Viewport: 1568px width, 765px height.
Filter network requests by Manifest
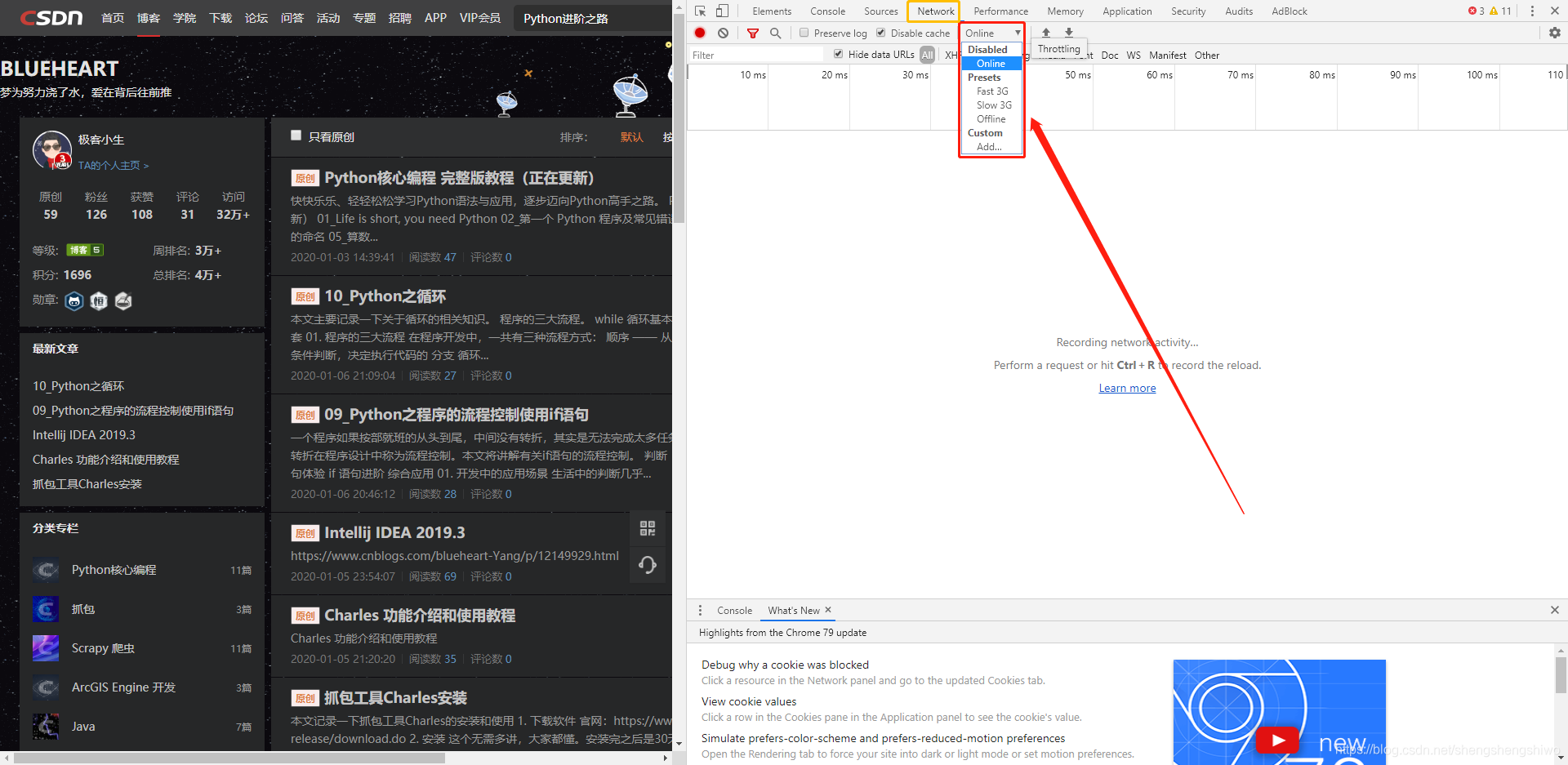click(1168, 56)
